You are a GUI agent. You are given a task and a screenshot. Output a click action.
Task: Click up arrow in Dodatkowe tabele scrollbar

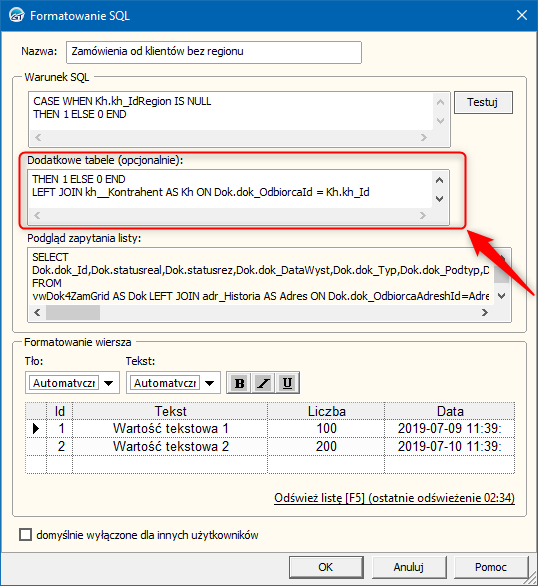click(x=440, y=180)
